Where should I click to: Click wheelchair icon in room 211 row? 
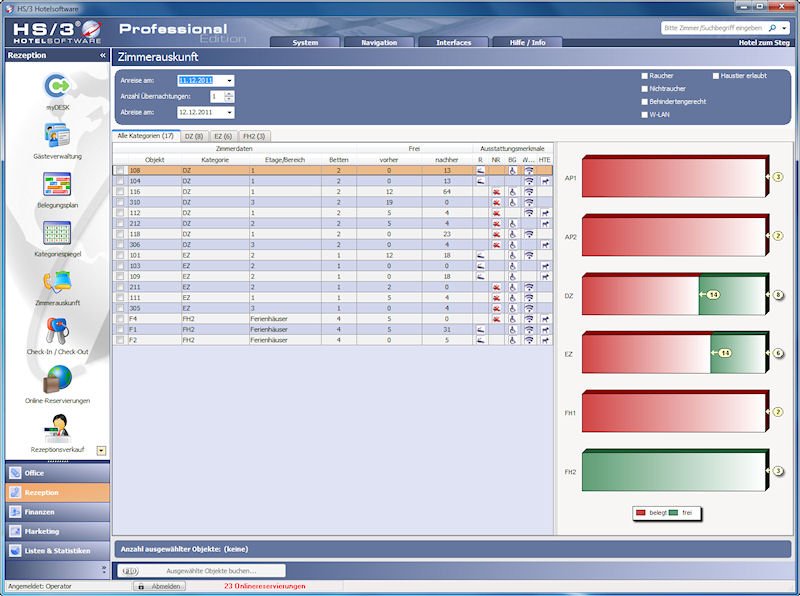[x=512, y=287]
